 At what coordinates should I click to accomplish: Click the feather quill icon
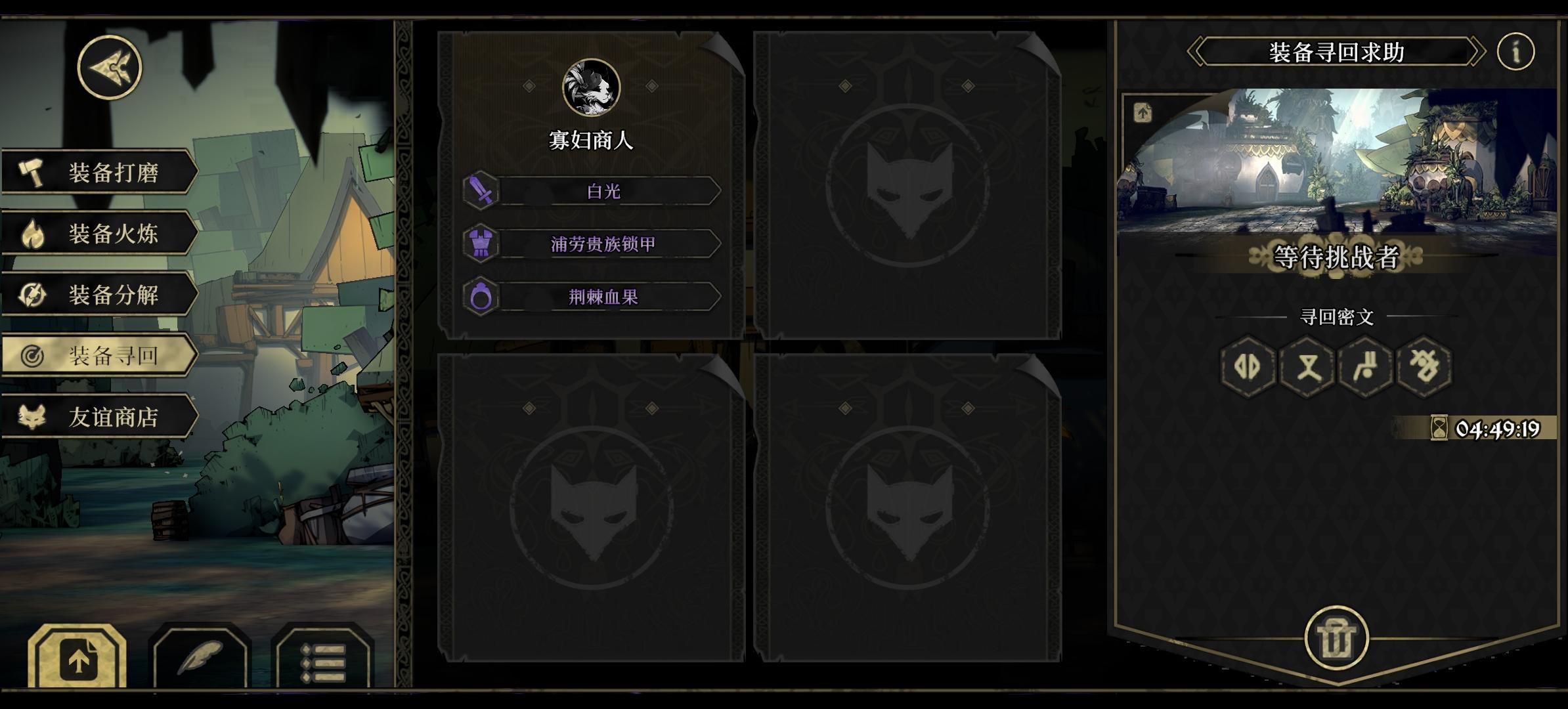point(200,658)
